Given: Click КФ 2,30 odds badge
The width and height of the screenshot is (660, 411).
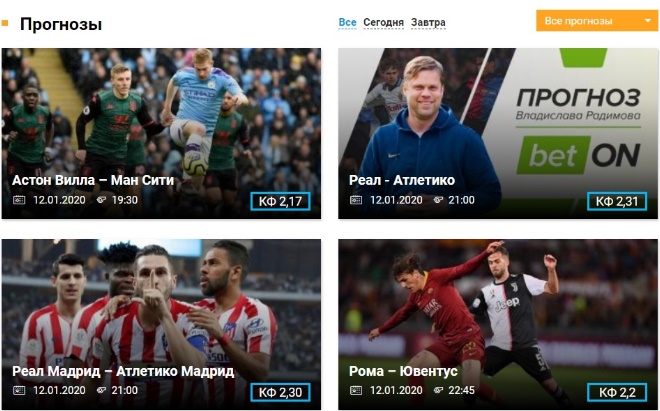Looking at the screenshot, I should [280, 392].
